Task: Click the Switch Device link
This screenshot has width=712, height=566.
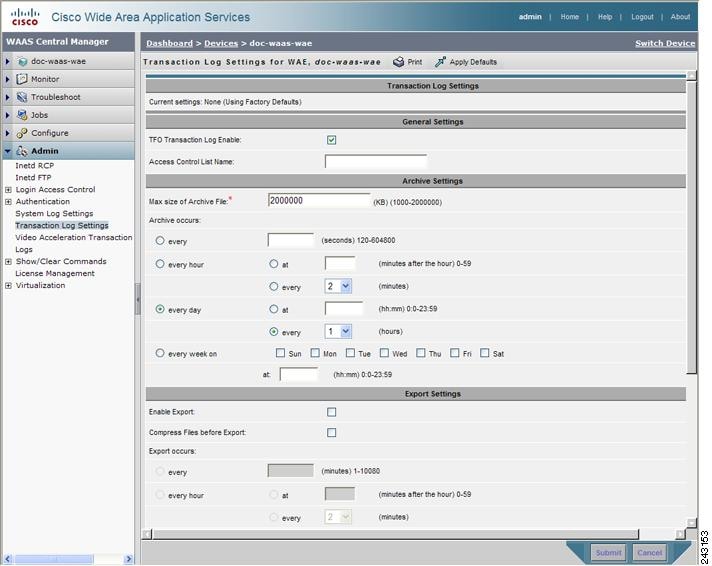Action: [665, 43]
